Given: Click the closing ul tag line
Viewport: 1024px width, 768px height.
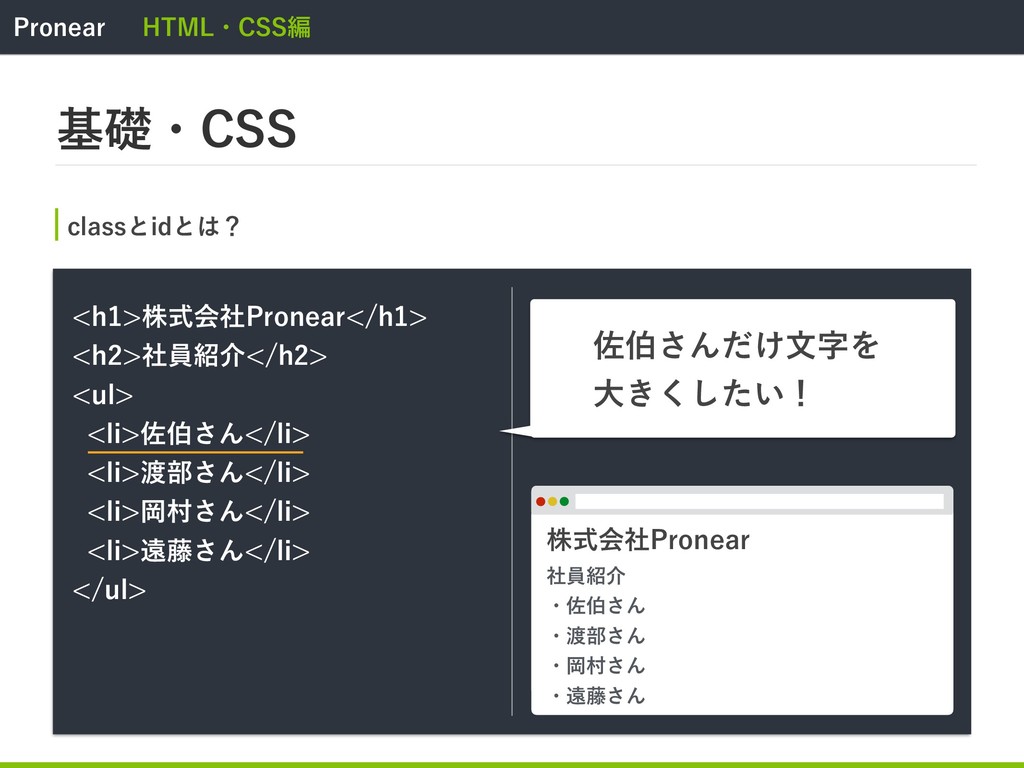Looking at the screenshot, I should [109, 590].
